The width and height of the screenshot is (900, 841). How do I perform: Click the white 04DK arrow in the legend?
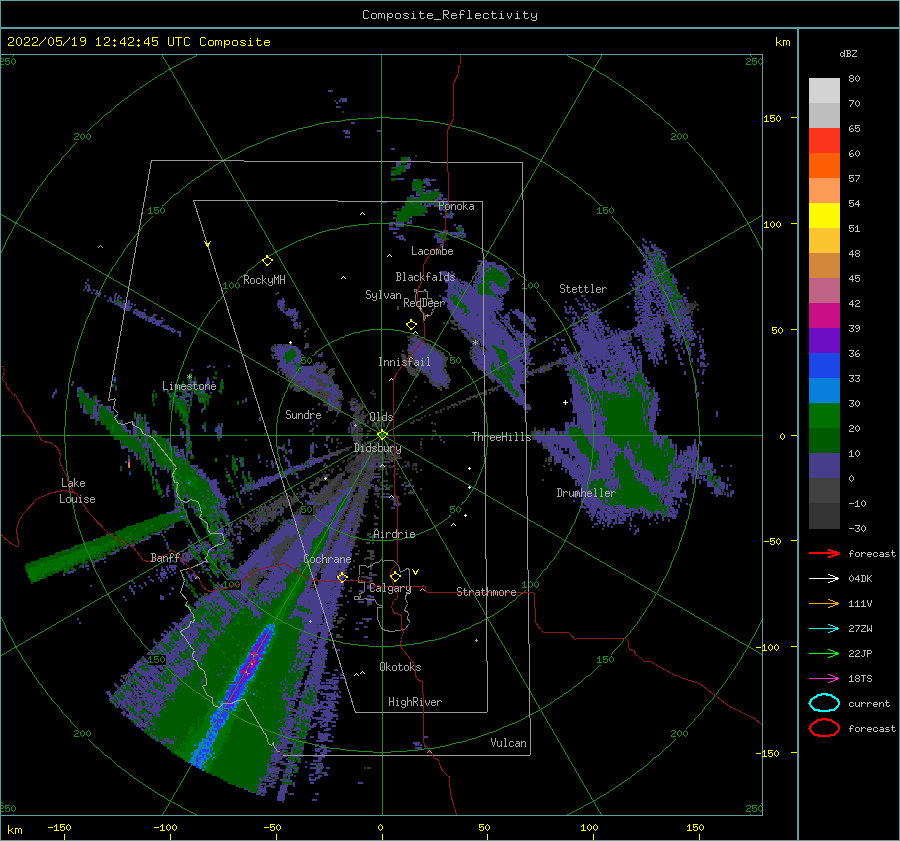pyautogui.click(x=824, y=579)
